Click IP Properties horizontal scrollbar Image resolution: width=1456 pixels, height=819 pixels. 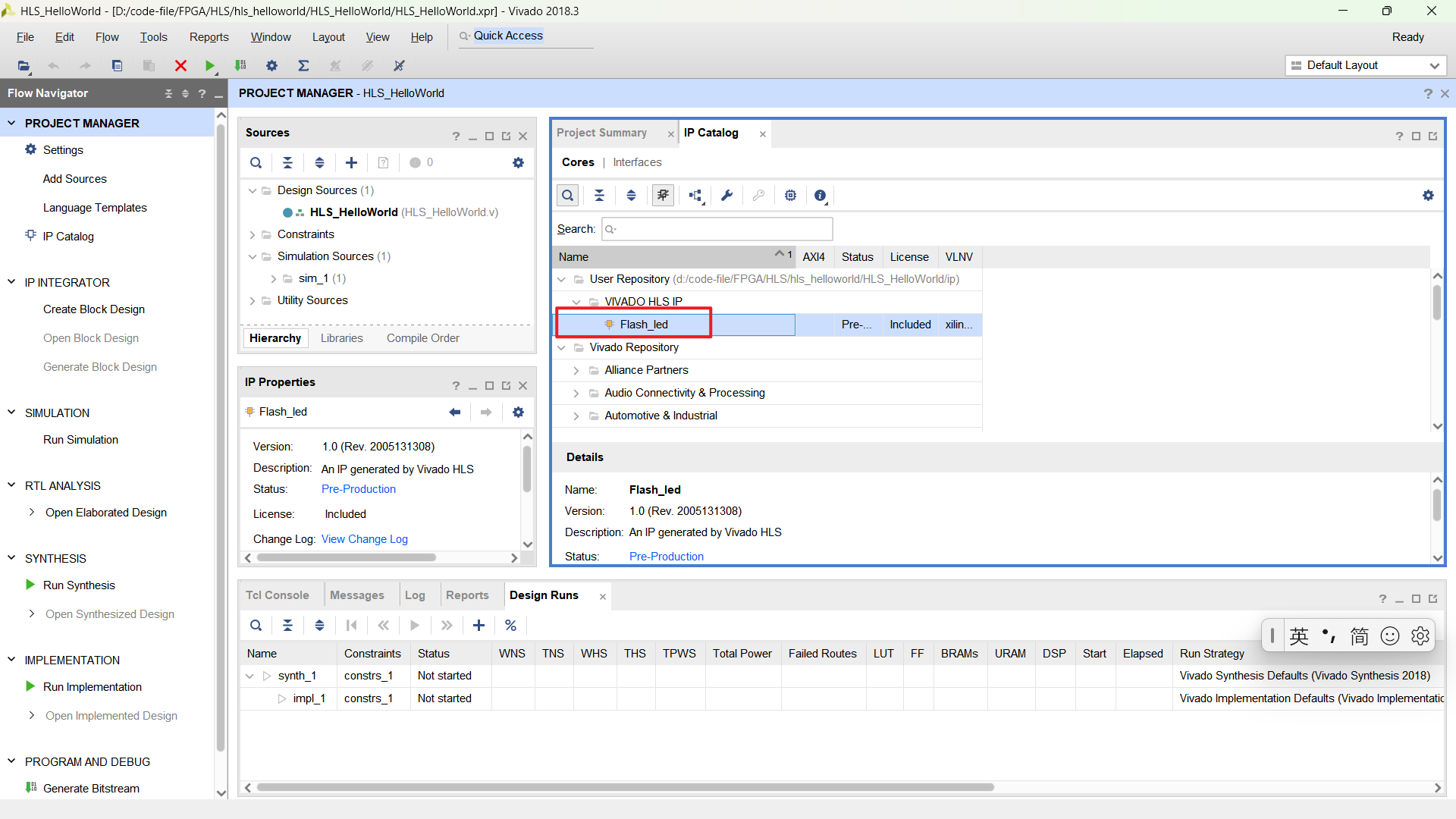click(x=347, y=557)
